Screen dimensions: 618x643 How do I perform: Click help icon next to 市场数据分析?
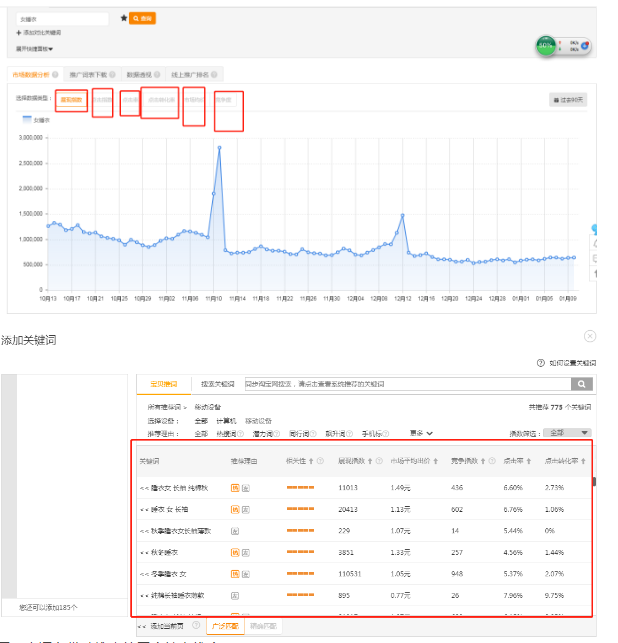55,75
